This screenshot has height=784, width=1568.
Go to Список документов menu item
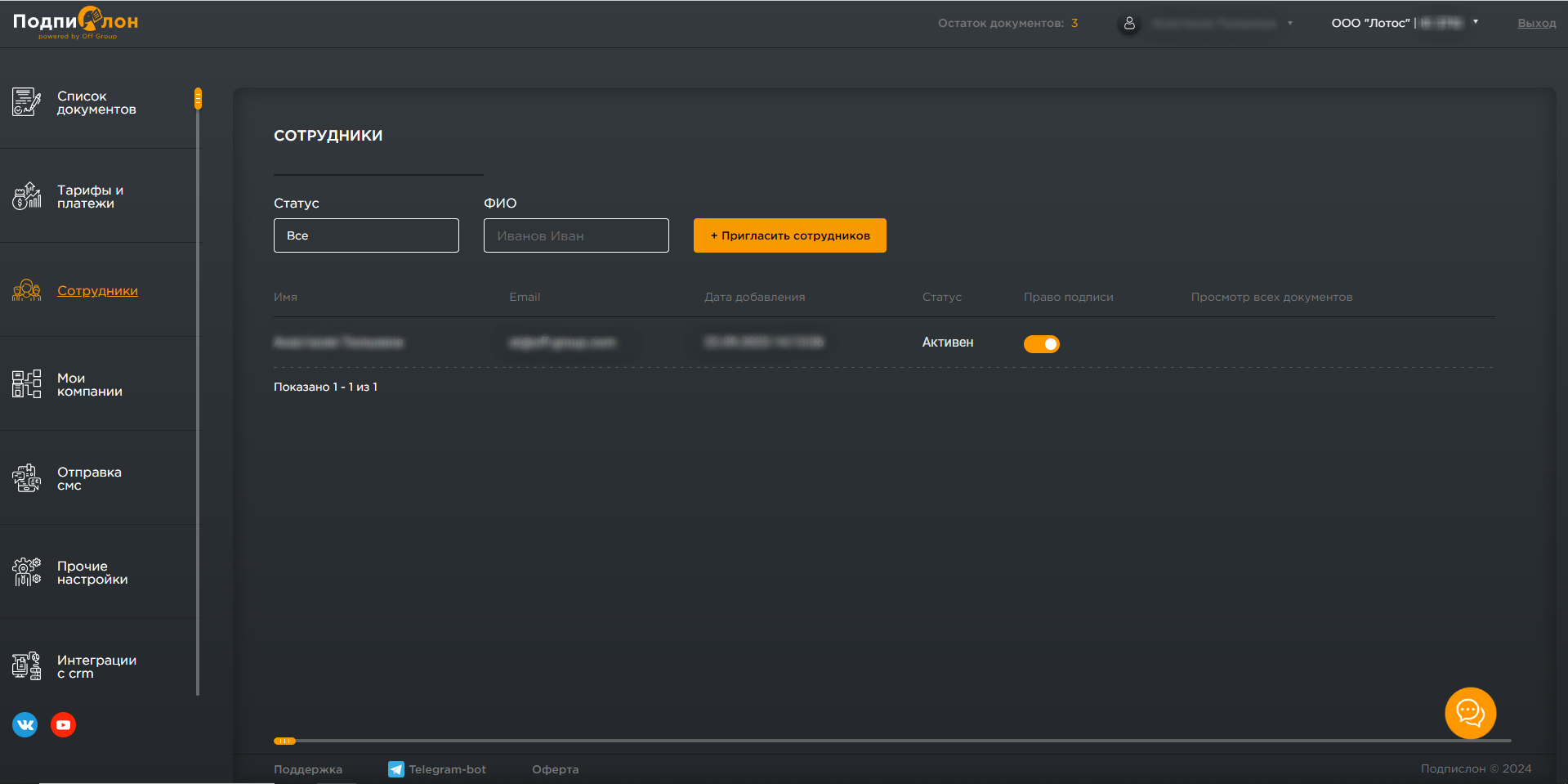(x=96, y=103)
